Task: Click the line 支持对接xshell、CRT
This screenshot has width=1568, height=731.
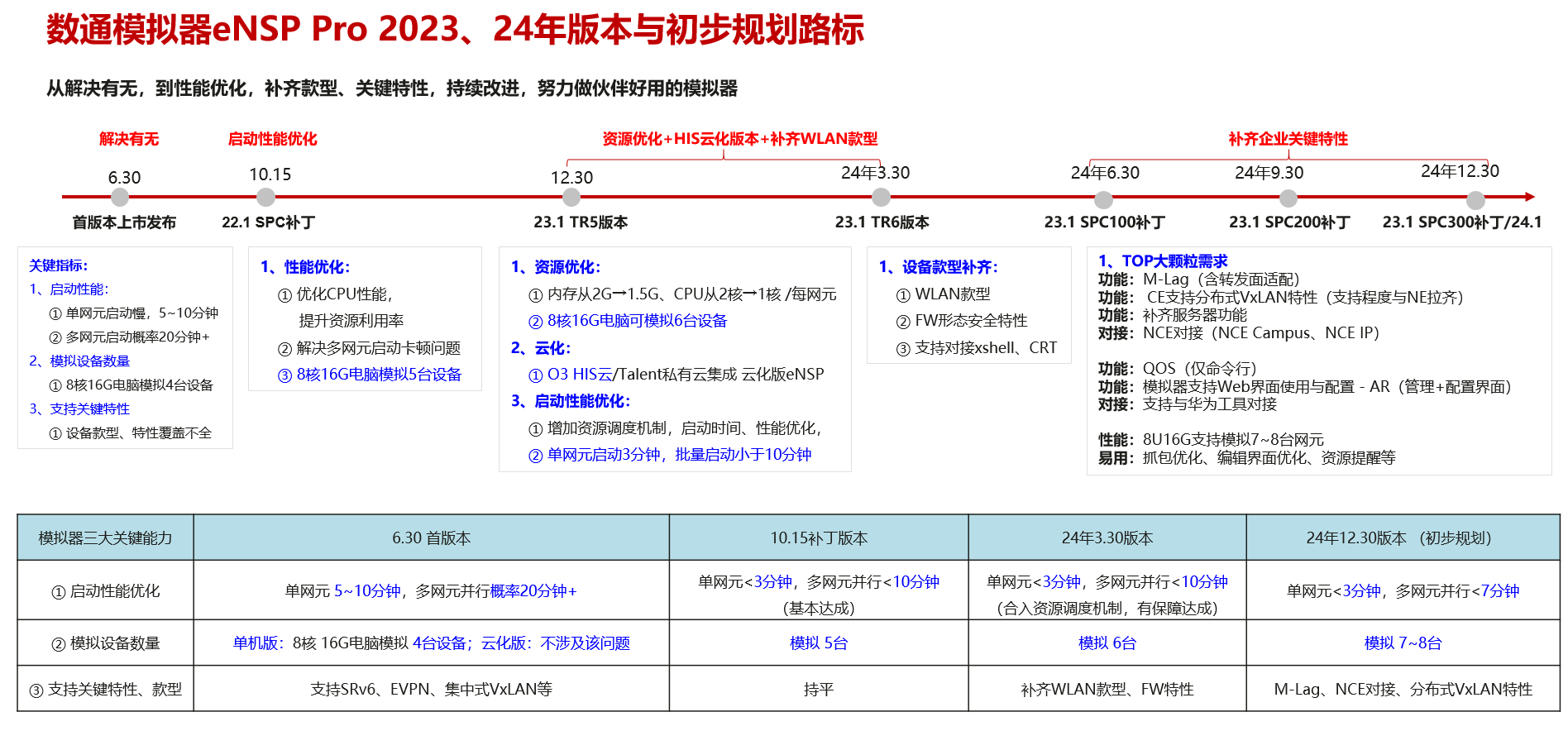Action: pyautogui.click(x=977, y=348)
